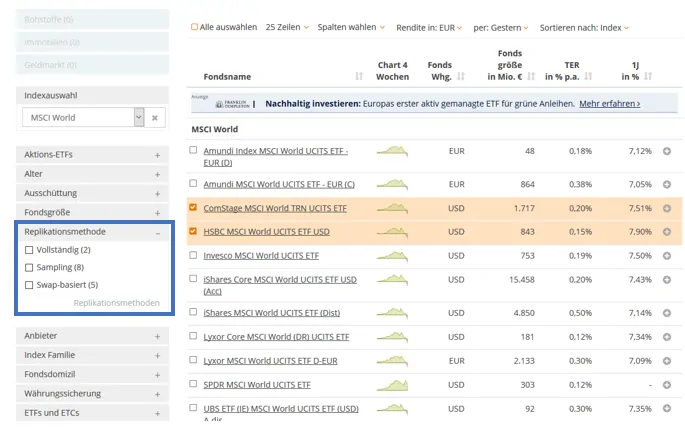This screenshot has width=685, height=432.
Task: Click plus icon in iShares Core MSCI World row
Action: click(667, 280)
